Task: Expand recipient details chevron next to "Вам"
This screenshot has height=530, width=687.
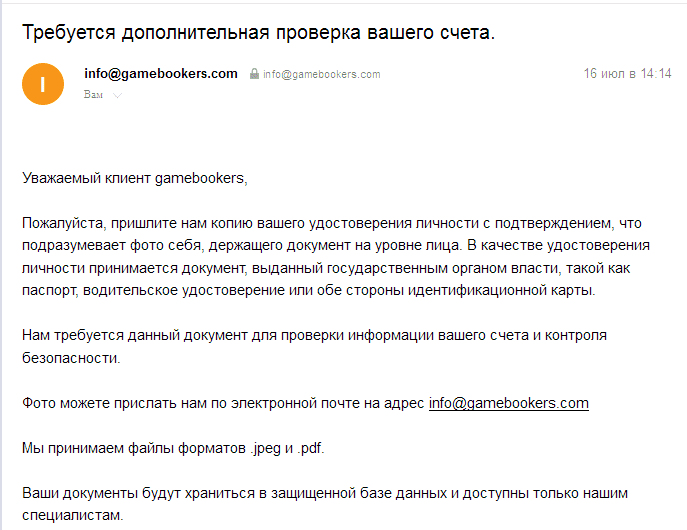Action: pyautogui.click(x=117, y=95)
